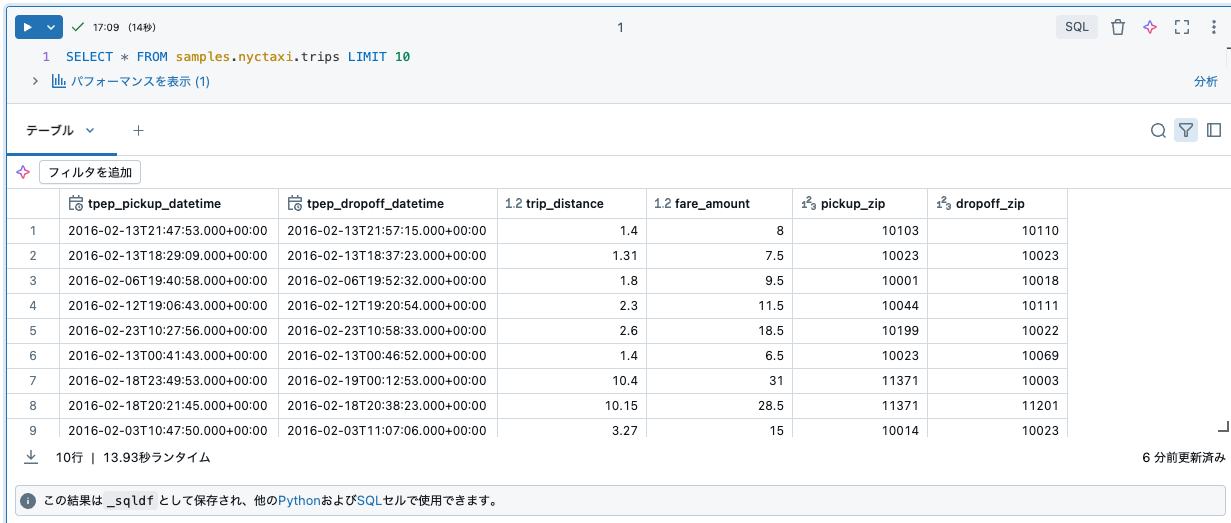
Task: Toggle the filter funnel icon
Action: (x=1186, y=130)
